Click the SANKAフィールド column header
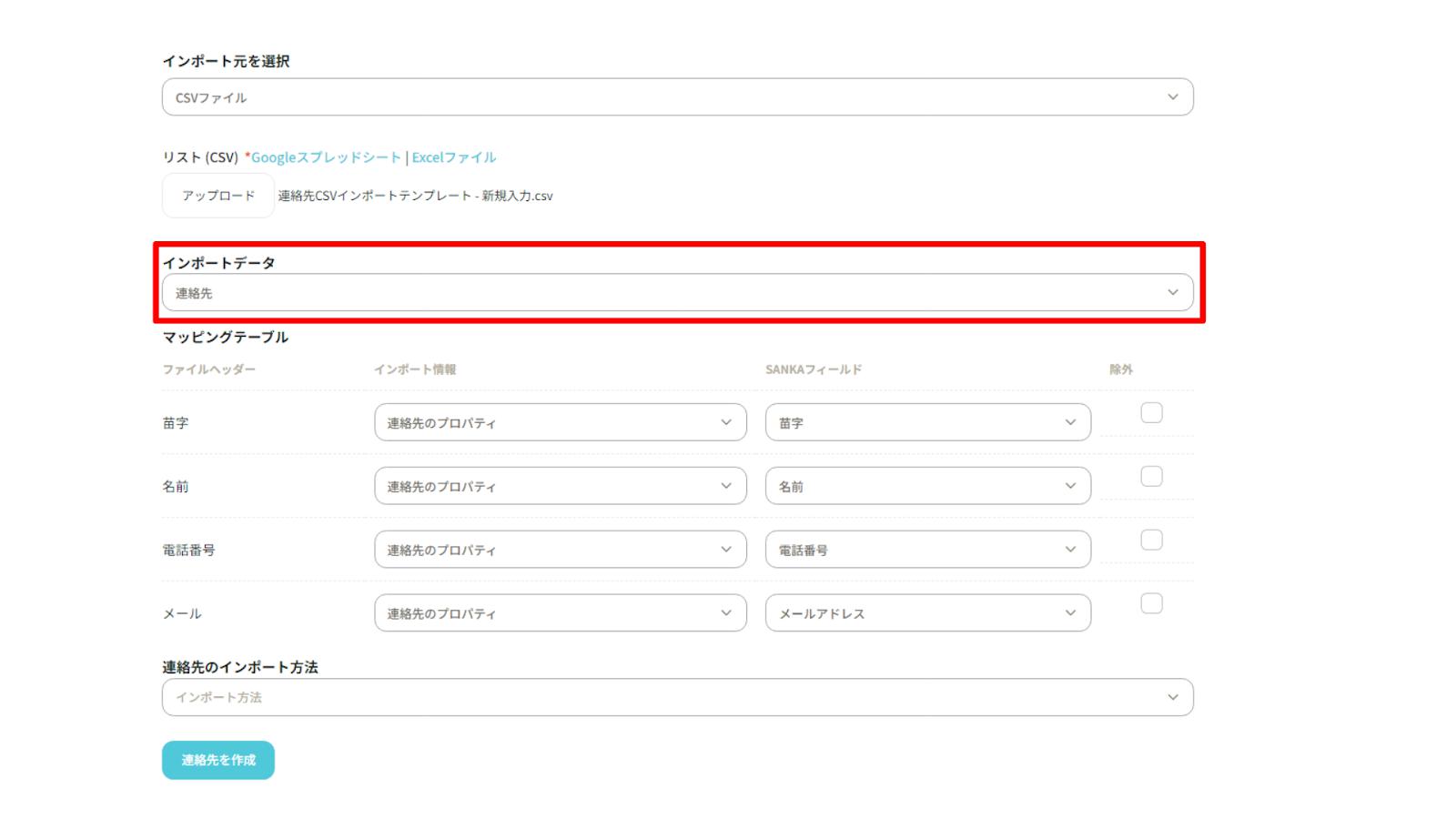 pos(814,369)
